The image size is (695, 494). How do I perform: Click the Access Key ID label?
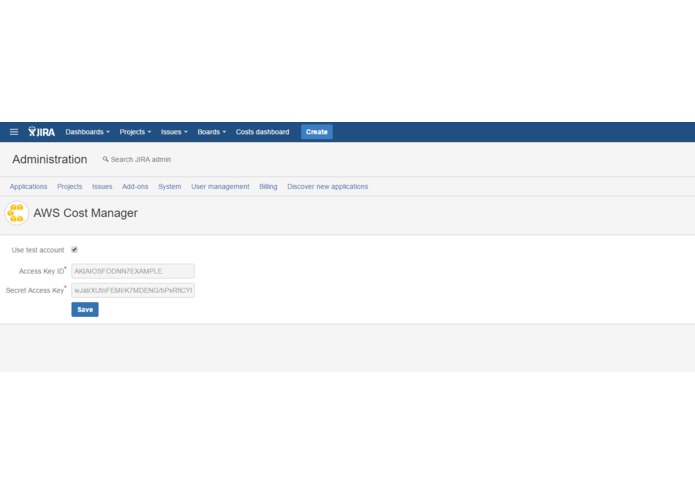[41, 271]
